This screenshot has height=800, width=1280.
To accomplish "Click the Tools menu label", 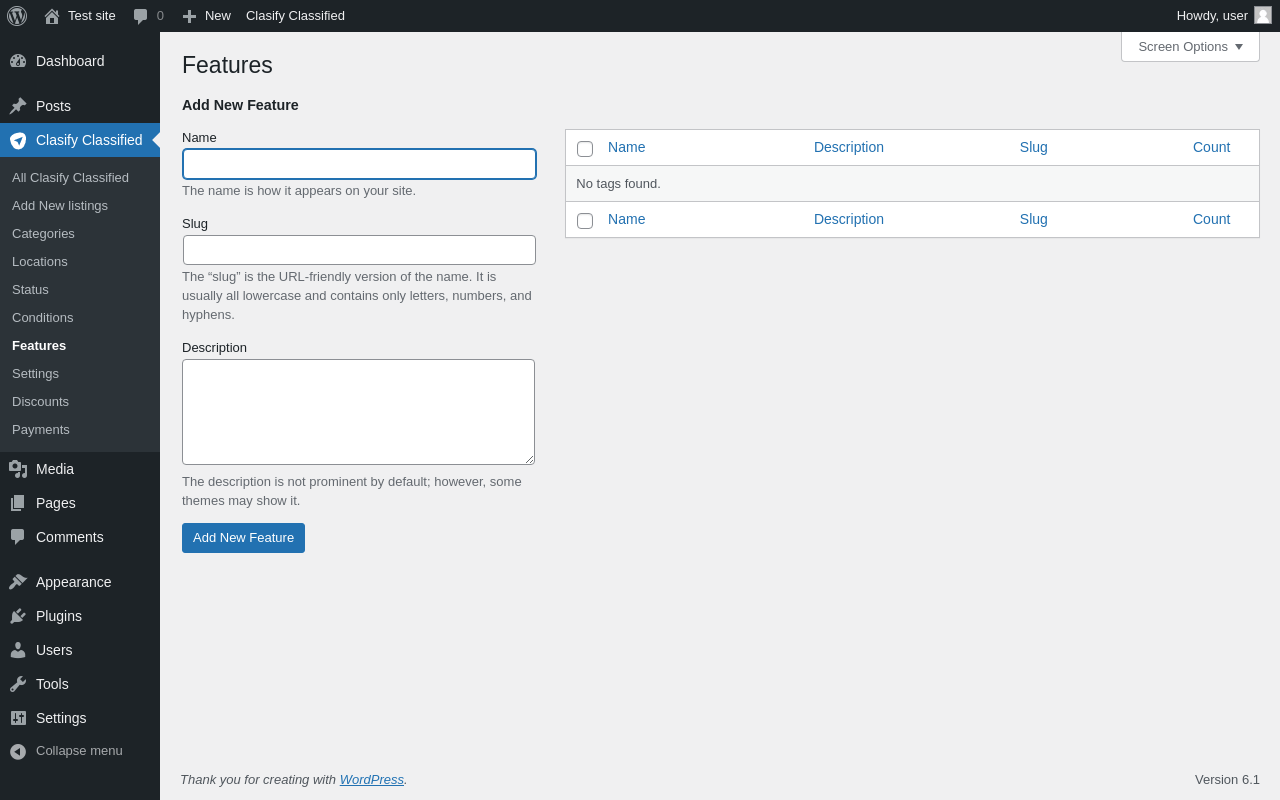I will click(52, 684).
